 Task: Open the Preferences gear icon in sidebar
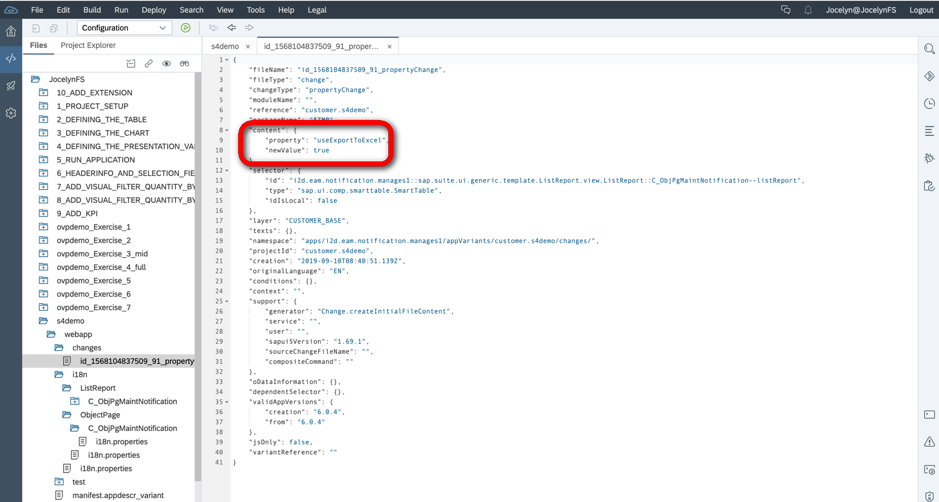[11, 113]
